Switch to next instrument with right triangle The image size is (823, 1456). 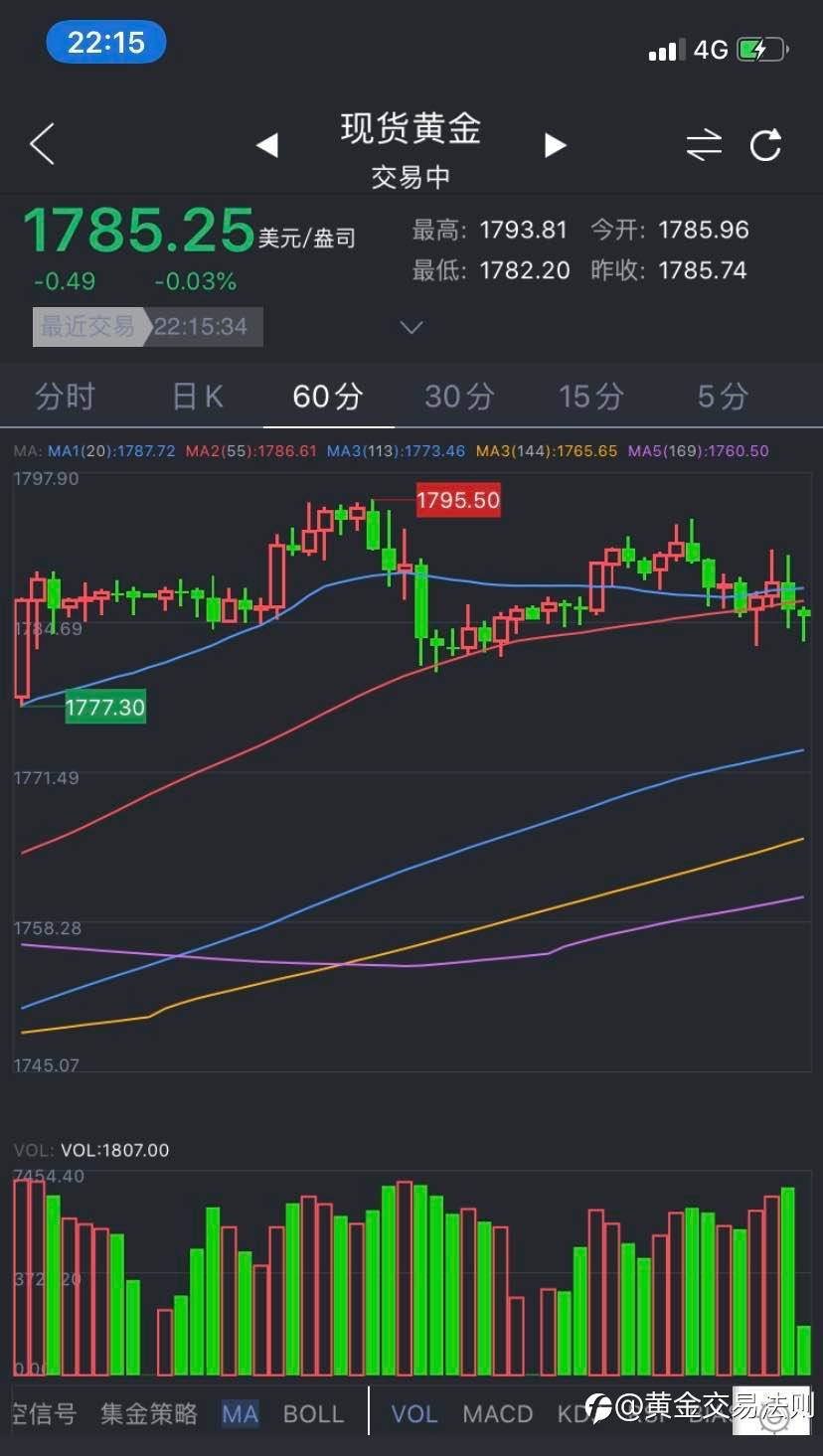556,145
